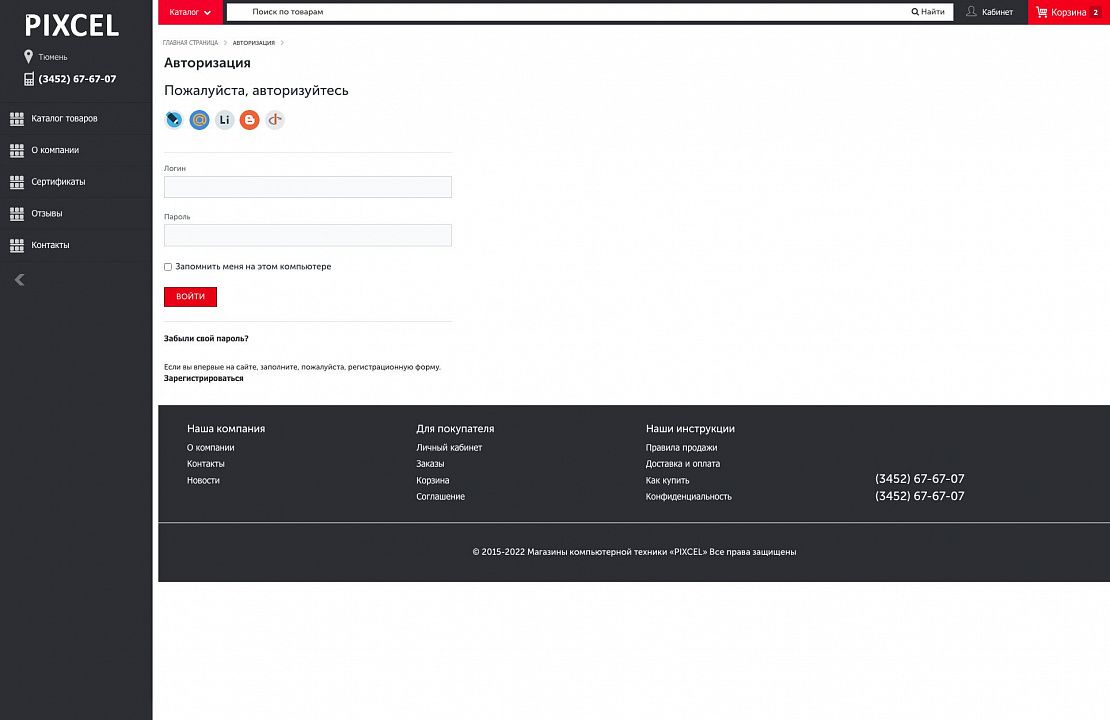Click the map pin icon near Тюмень
This screenshot has width=1110, height=720.
(x=29, y=57)
